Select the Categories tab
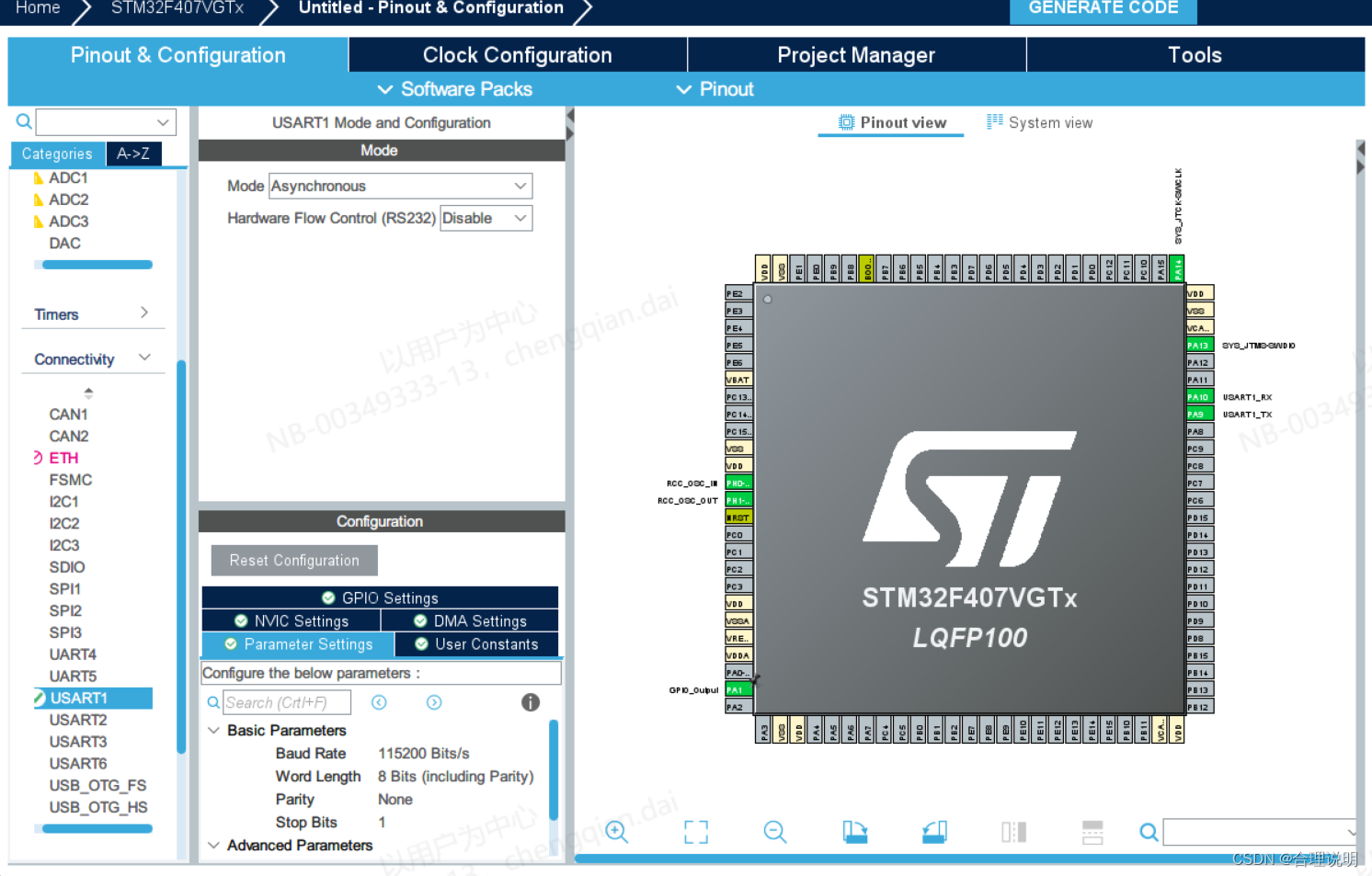This screenshot has height=876, width=1372. coord(57,154)
